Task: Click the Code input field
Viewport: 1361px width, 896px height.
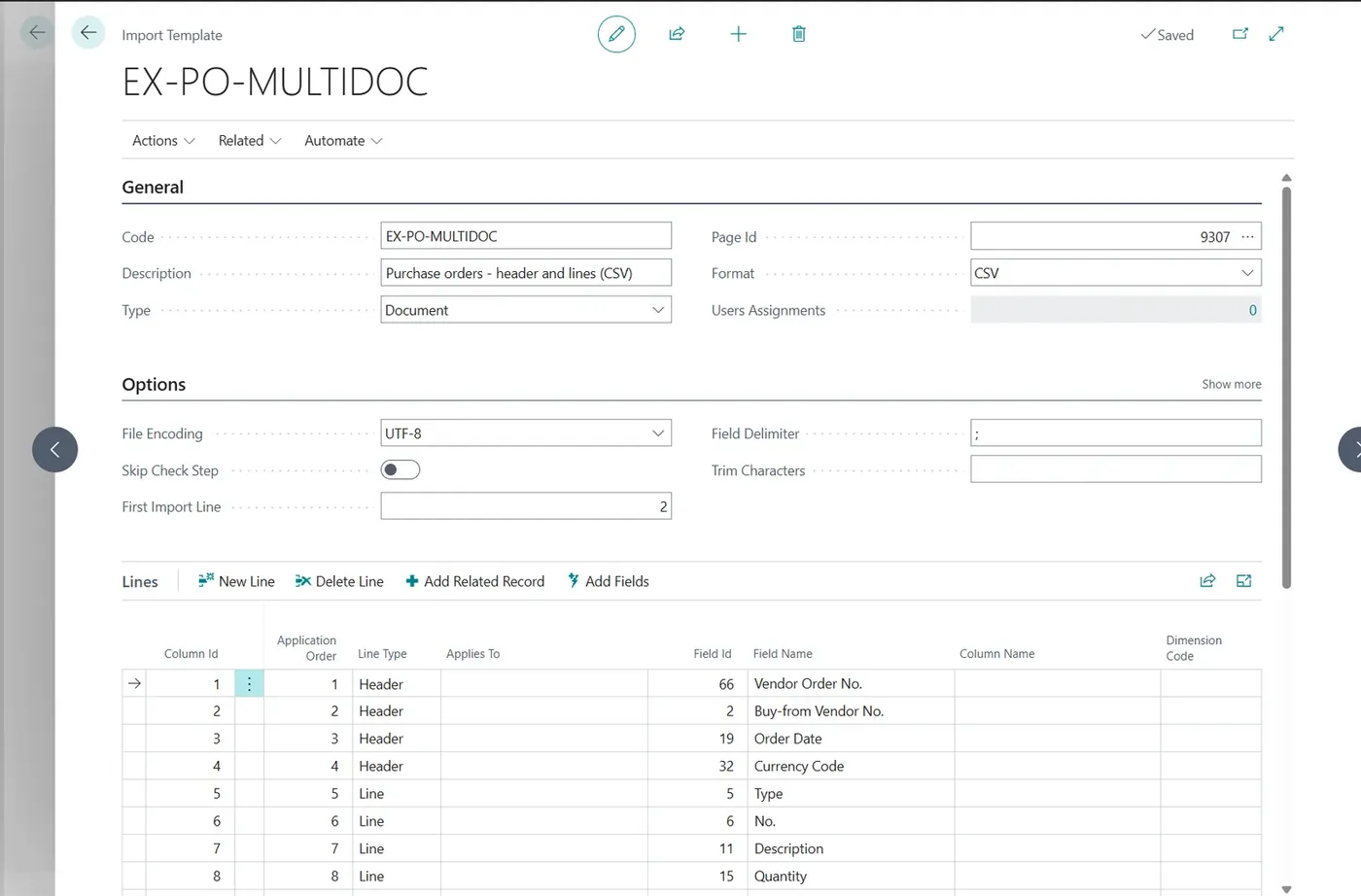Action: (x=526, y=236)
